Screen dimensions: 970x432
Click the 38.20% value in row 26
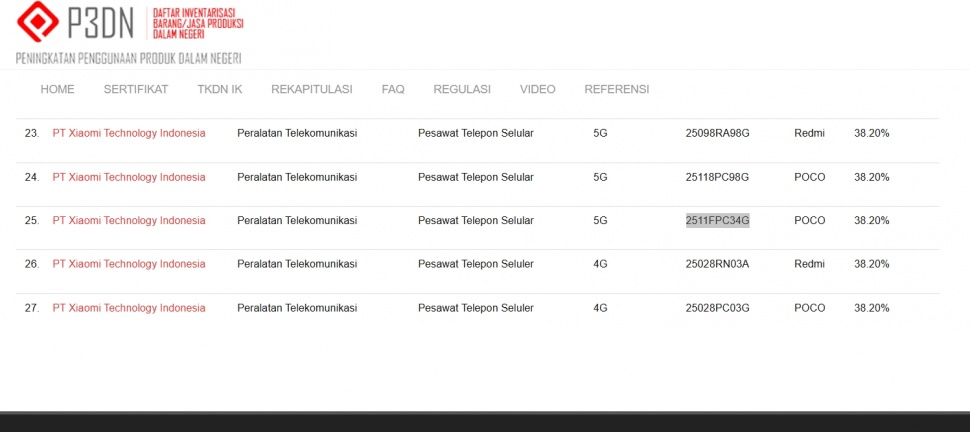tap(872, 264)
